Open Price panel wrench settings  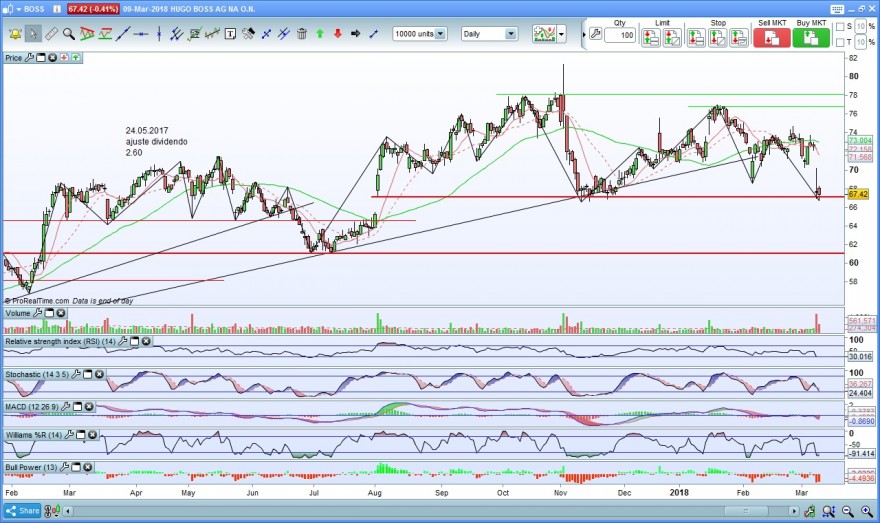(x=29, y=58)
